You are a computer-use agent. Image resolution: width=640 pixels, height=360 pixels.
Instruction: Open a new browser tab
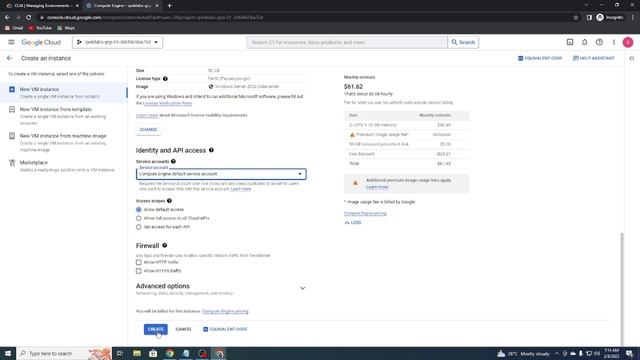[169, 6]
